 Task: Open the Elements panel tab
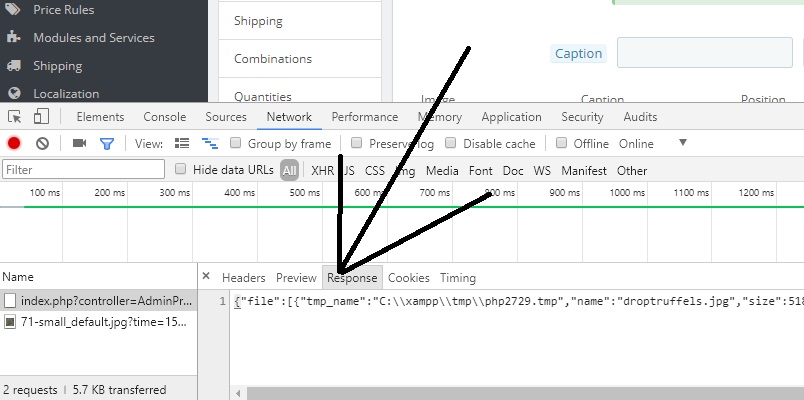tap(100, 117)
